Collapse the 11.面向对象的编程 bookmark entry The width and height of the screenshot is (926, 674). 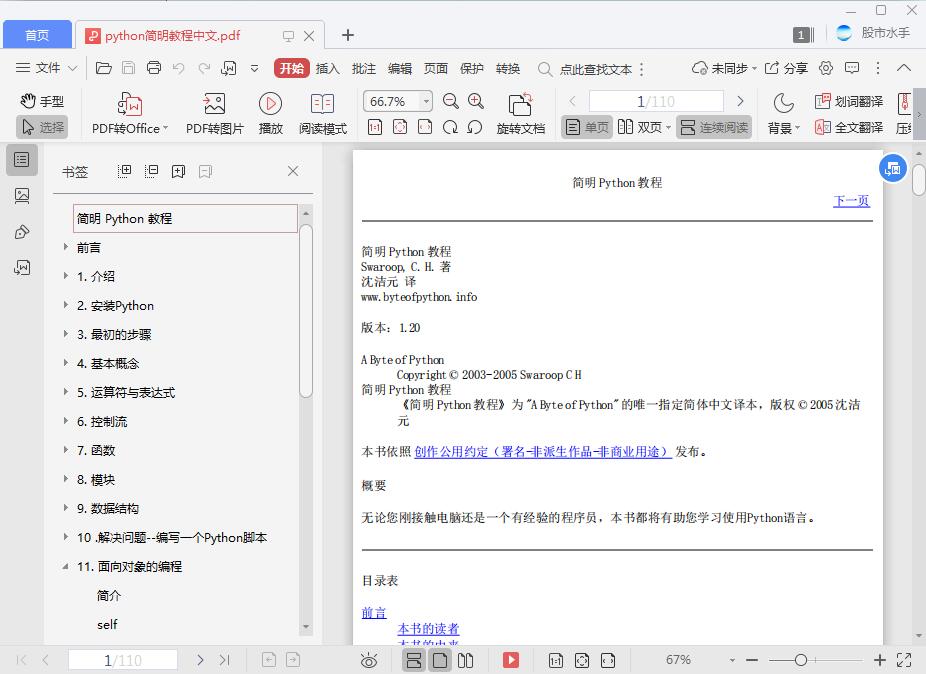point(65,566)
